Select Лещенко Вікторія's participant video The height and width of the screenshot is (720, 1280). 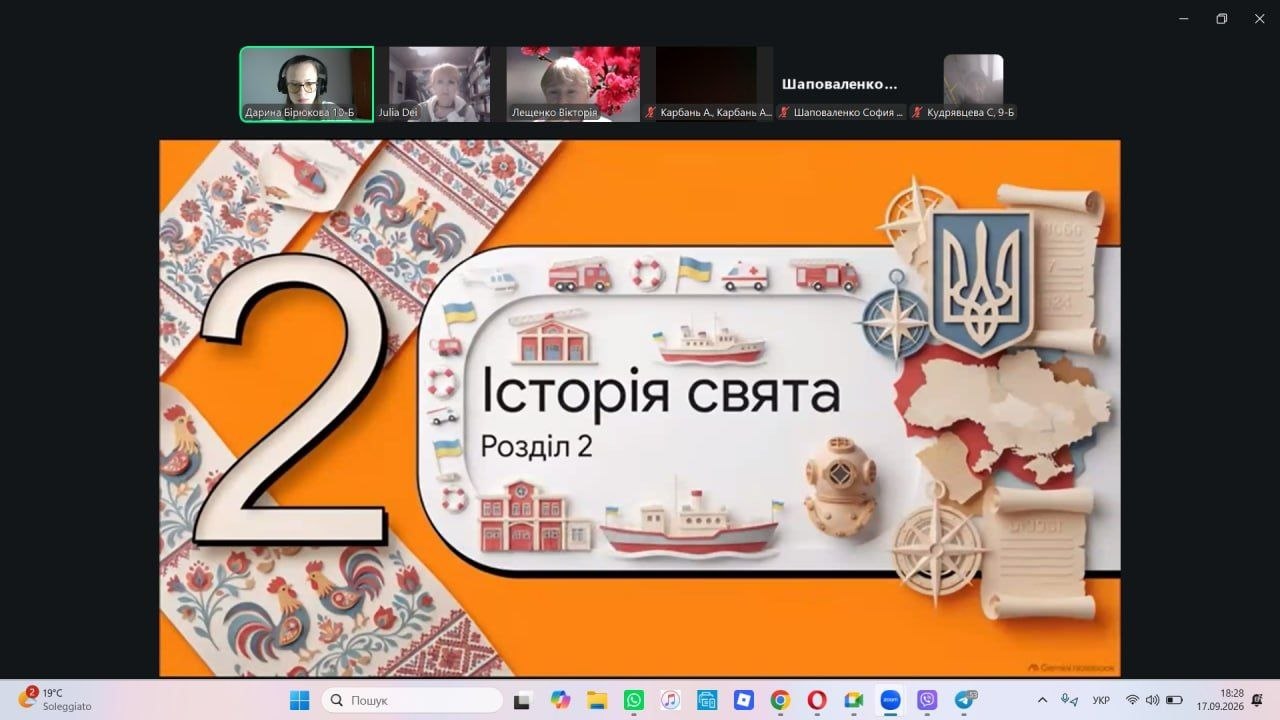tap(573, 84)
